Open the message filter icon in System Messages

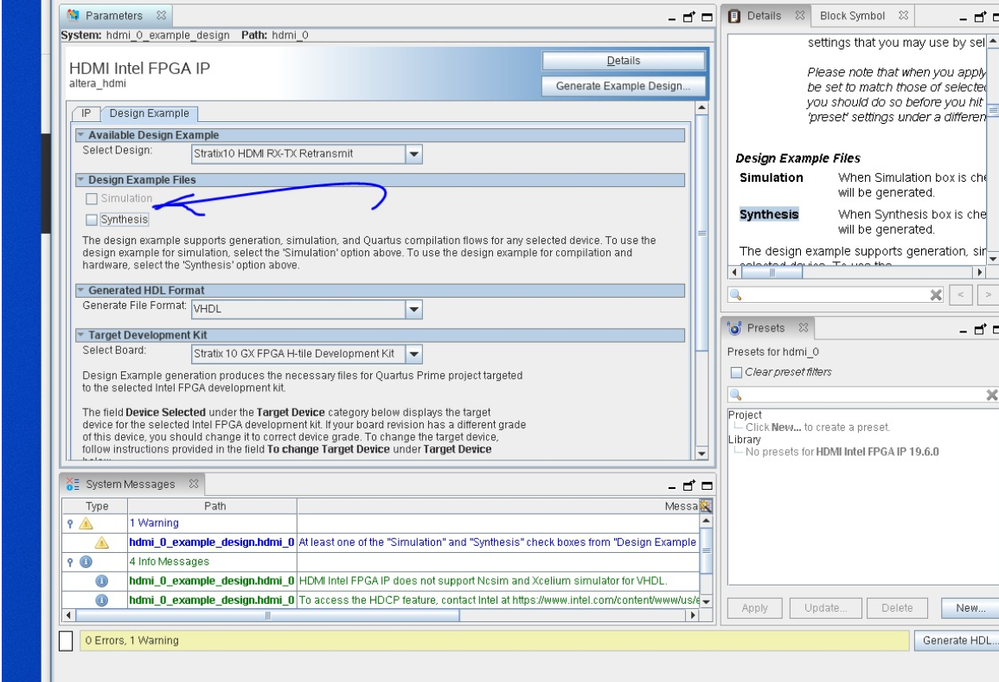705,506
